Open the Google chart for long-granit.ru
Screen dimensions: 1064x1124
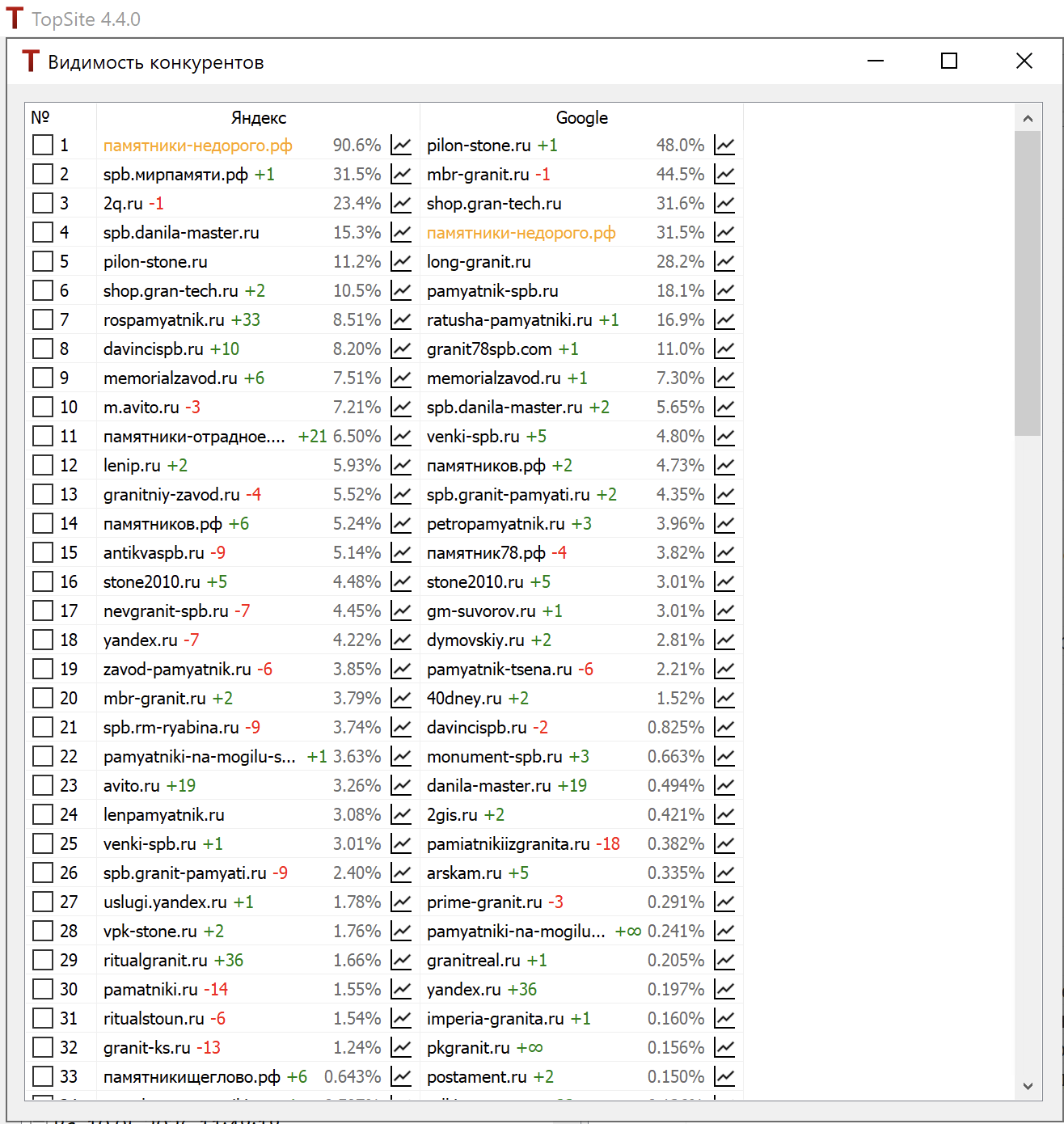pos(724,262)
